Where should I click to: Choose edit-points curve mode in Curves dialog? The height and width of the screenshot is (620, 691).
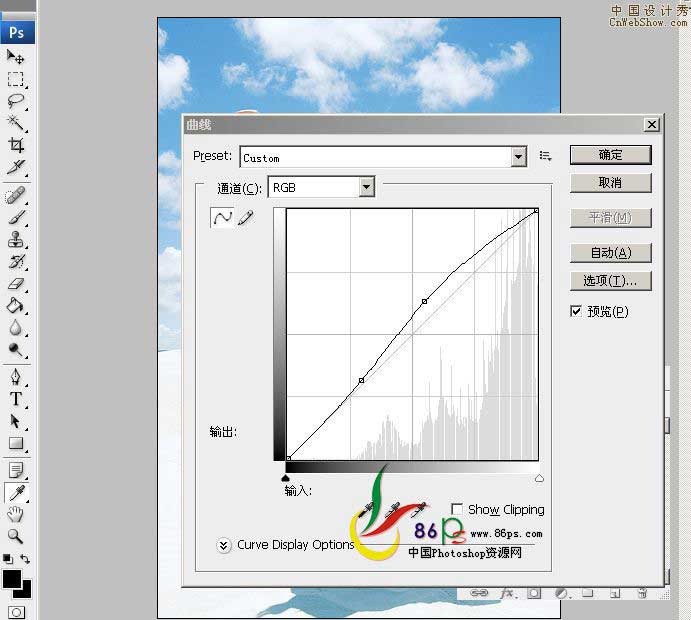222,217
